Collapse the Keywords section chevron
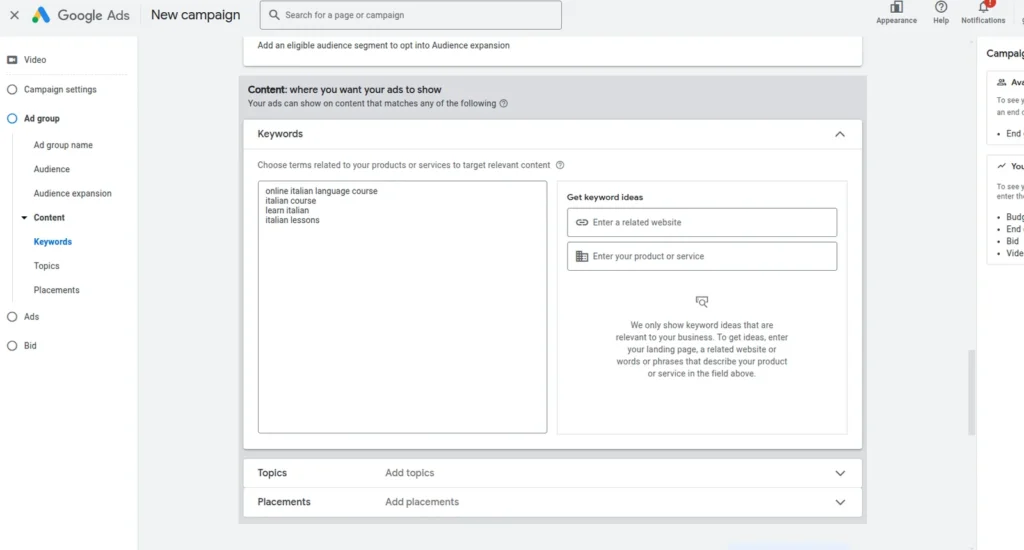The height and width of the screenshot is (550, 1024). [x=839, y=134]
